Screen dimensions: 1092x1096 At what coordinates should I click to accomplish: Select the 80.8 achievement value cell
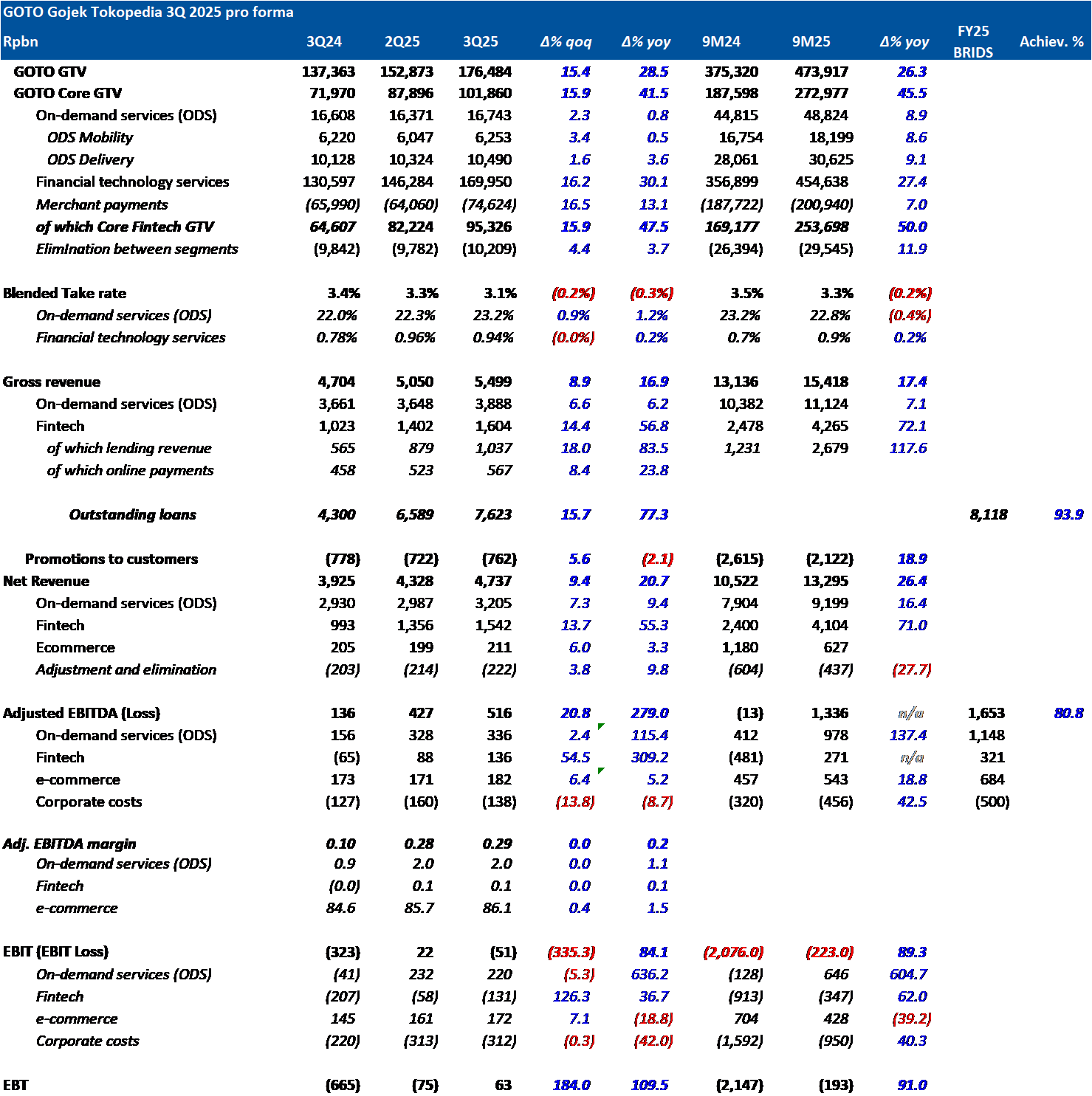click(x=1068, y=713)
